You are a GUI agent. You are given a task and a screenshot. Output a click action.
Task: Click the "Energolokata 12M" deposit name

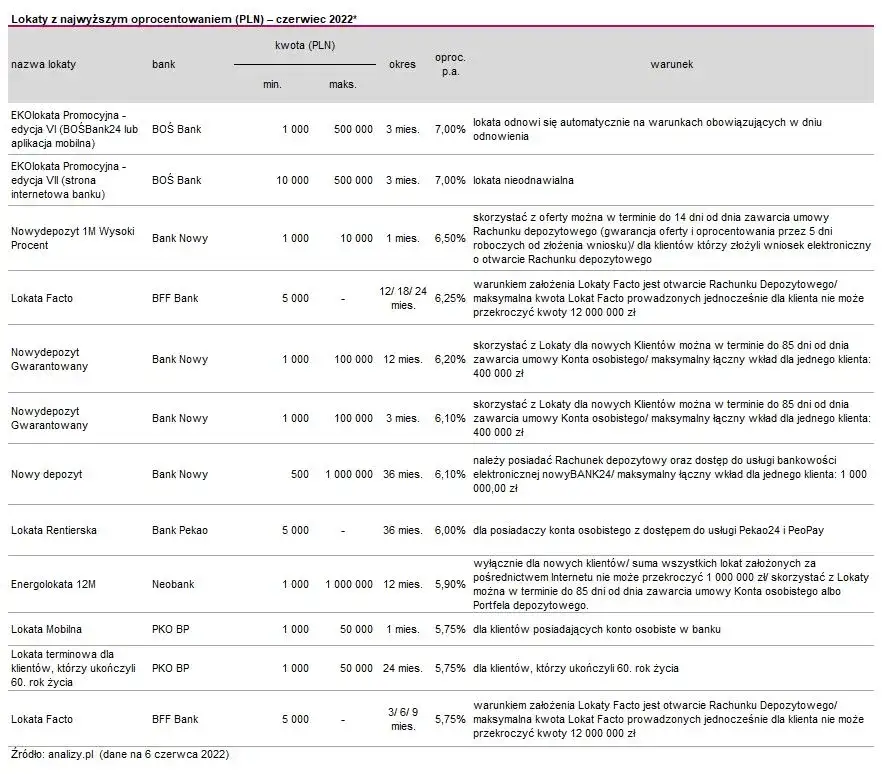tap(53, 584)
